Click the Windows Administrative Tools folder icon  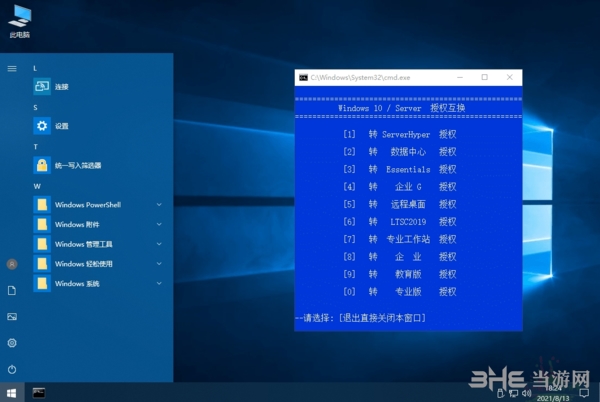(42, 244)
